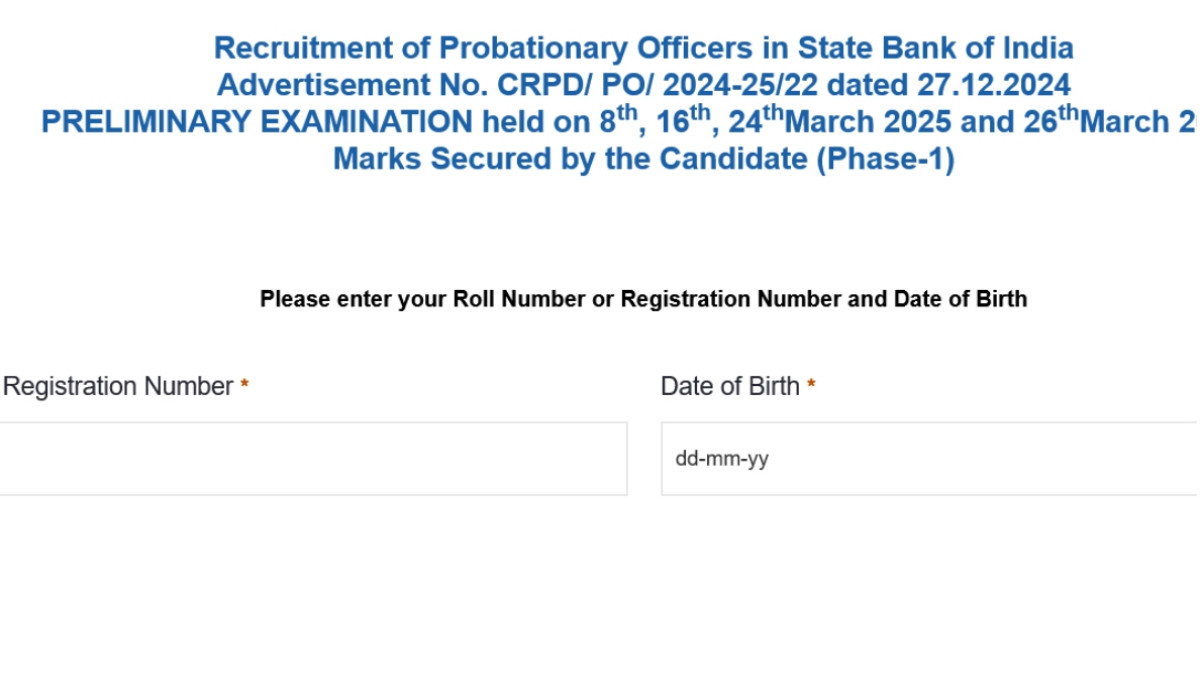Click the "Date of Birth" field label
The image size is (1200, 675).
730,386
